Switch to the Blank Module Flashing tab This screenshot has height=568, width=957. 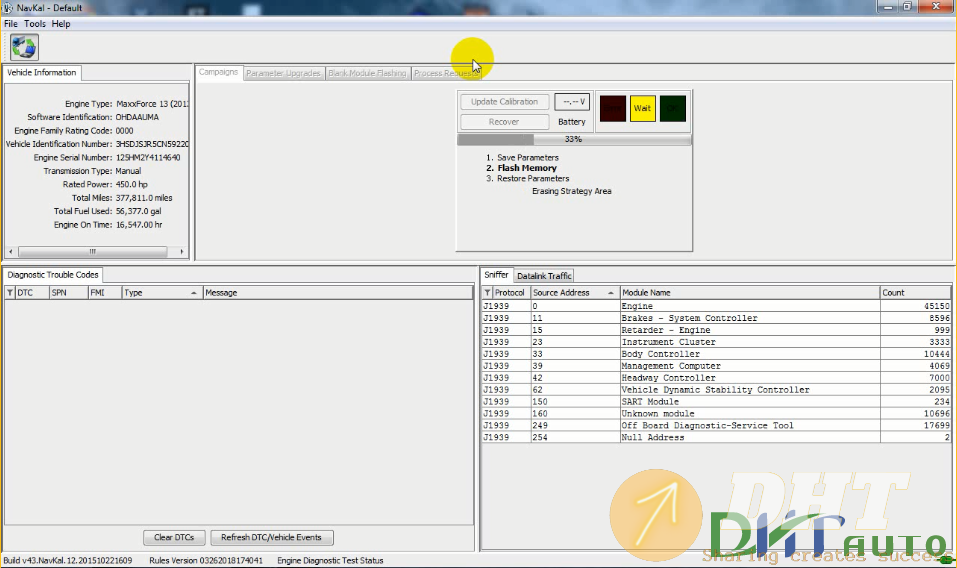tap(367, 73)
